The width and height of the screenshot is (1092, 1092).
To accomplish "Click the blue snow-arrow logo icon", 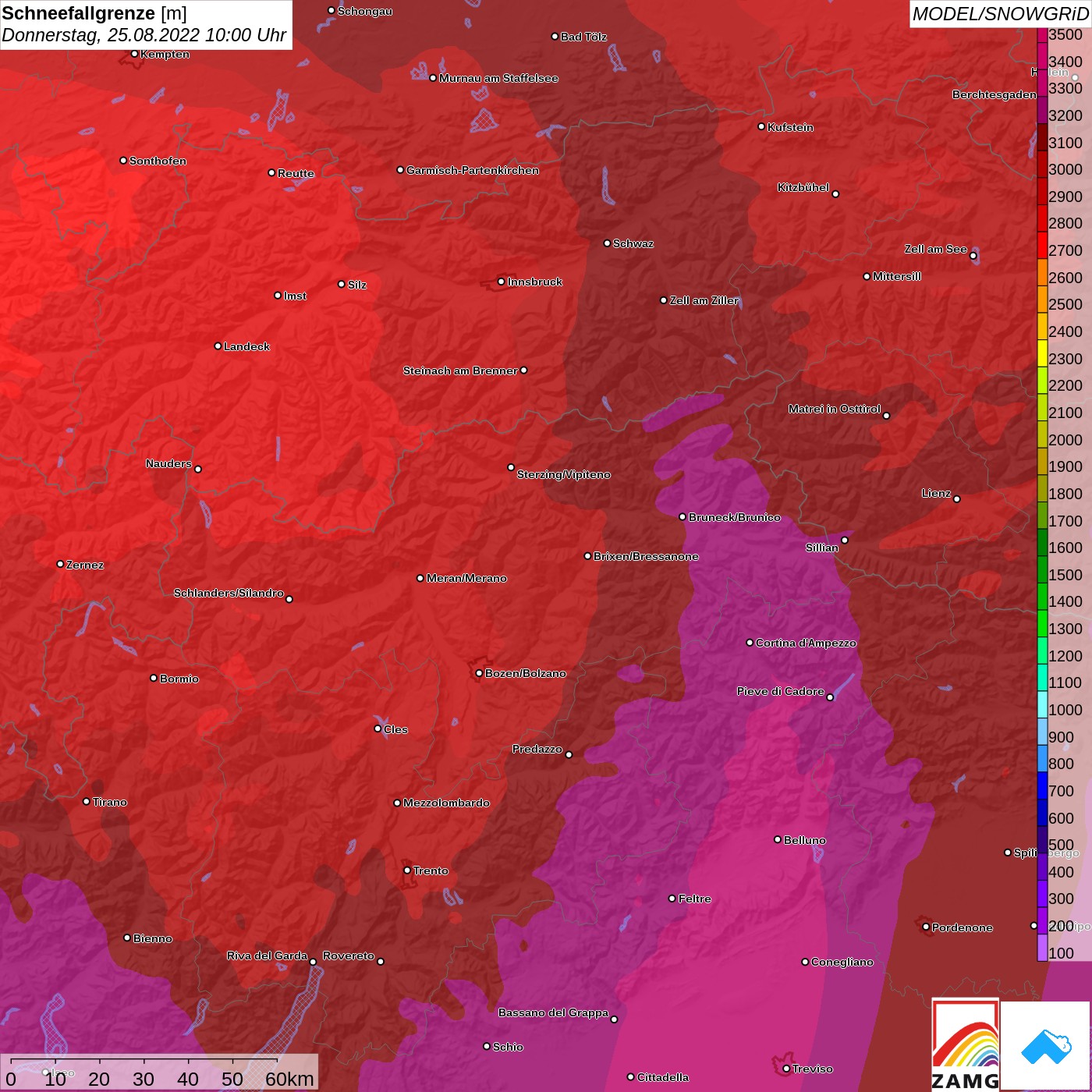I will pyautogui.click(x=1046, y=1046).
